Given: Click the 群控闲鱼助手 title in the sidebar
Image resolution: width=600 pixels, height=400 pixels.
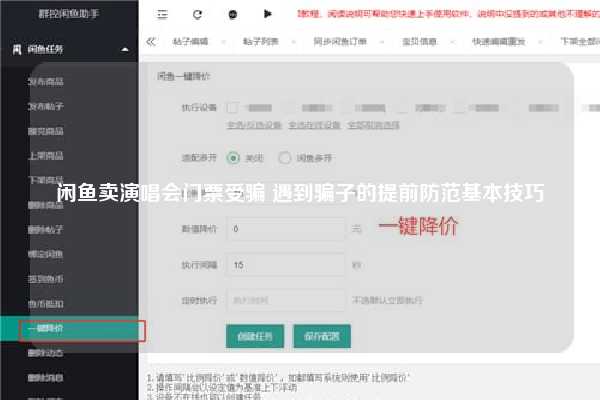Looking at the screenshot, I should coord(69,14).
